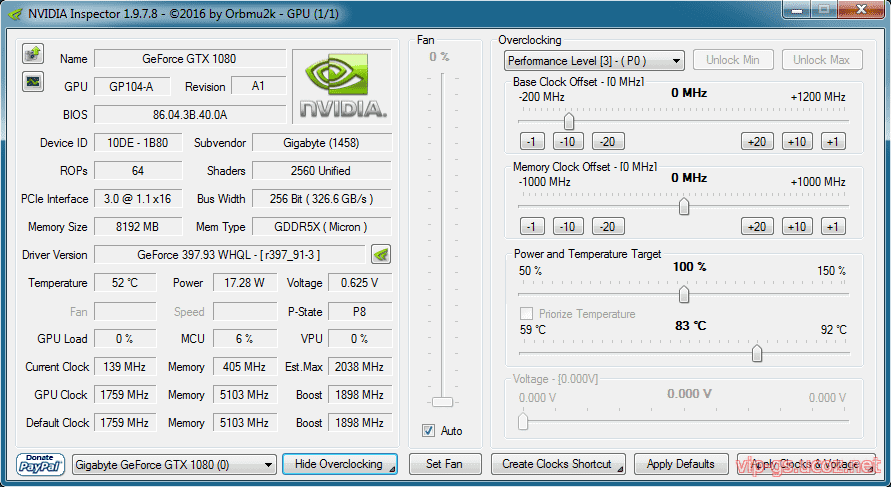Viewport: 891px width, 487px height.
Task: Click the Revision value A1
Action: [259, 86]
